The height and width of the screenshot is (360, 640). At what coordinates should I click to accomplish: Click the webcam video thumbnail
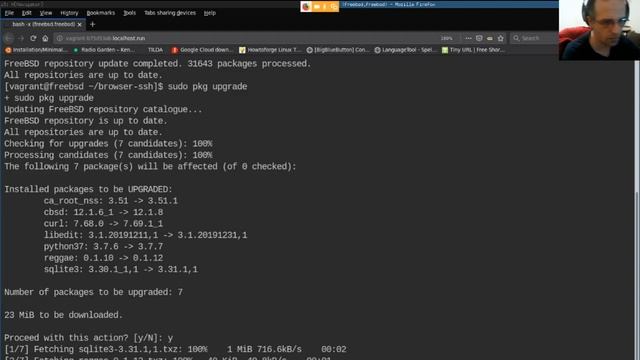click(599, 30)
